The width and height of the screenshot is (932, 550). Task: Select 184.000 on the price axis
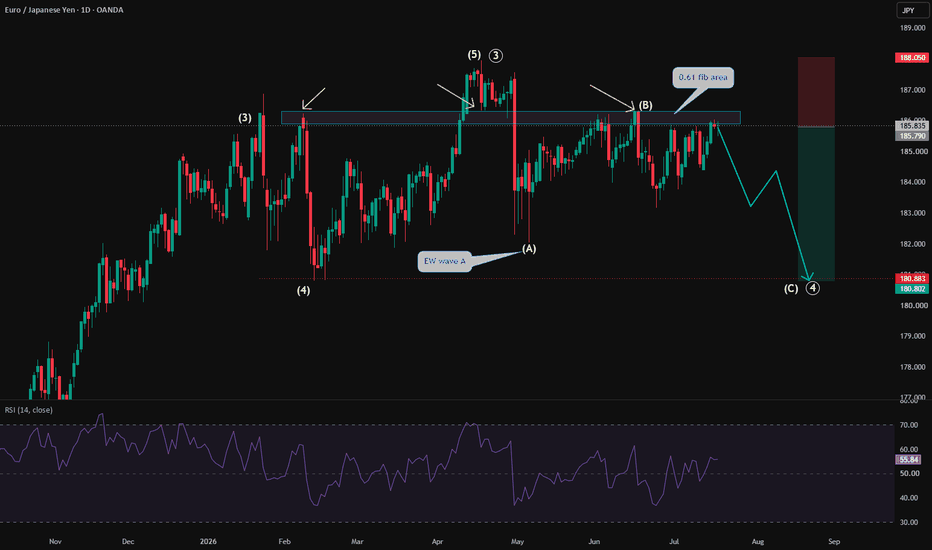[x=913, y=183]
